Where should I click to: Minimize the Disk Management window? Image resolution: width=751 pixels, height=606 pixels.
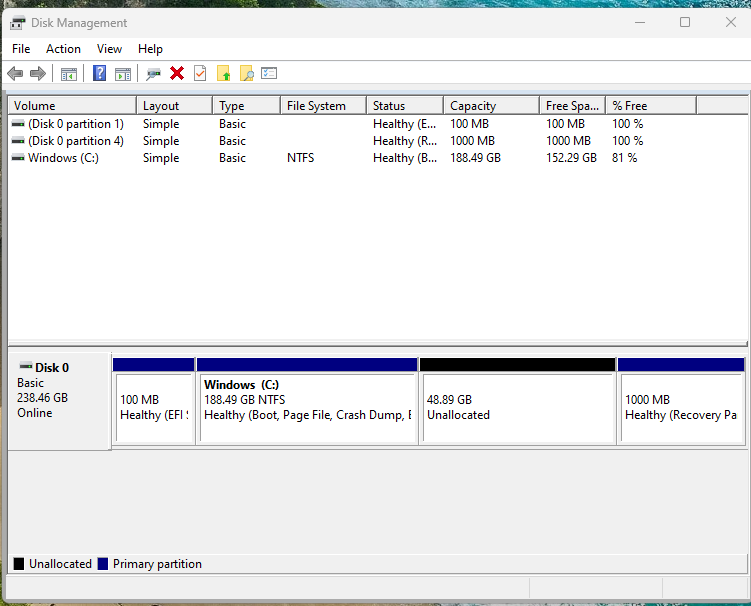[640, 22]
